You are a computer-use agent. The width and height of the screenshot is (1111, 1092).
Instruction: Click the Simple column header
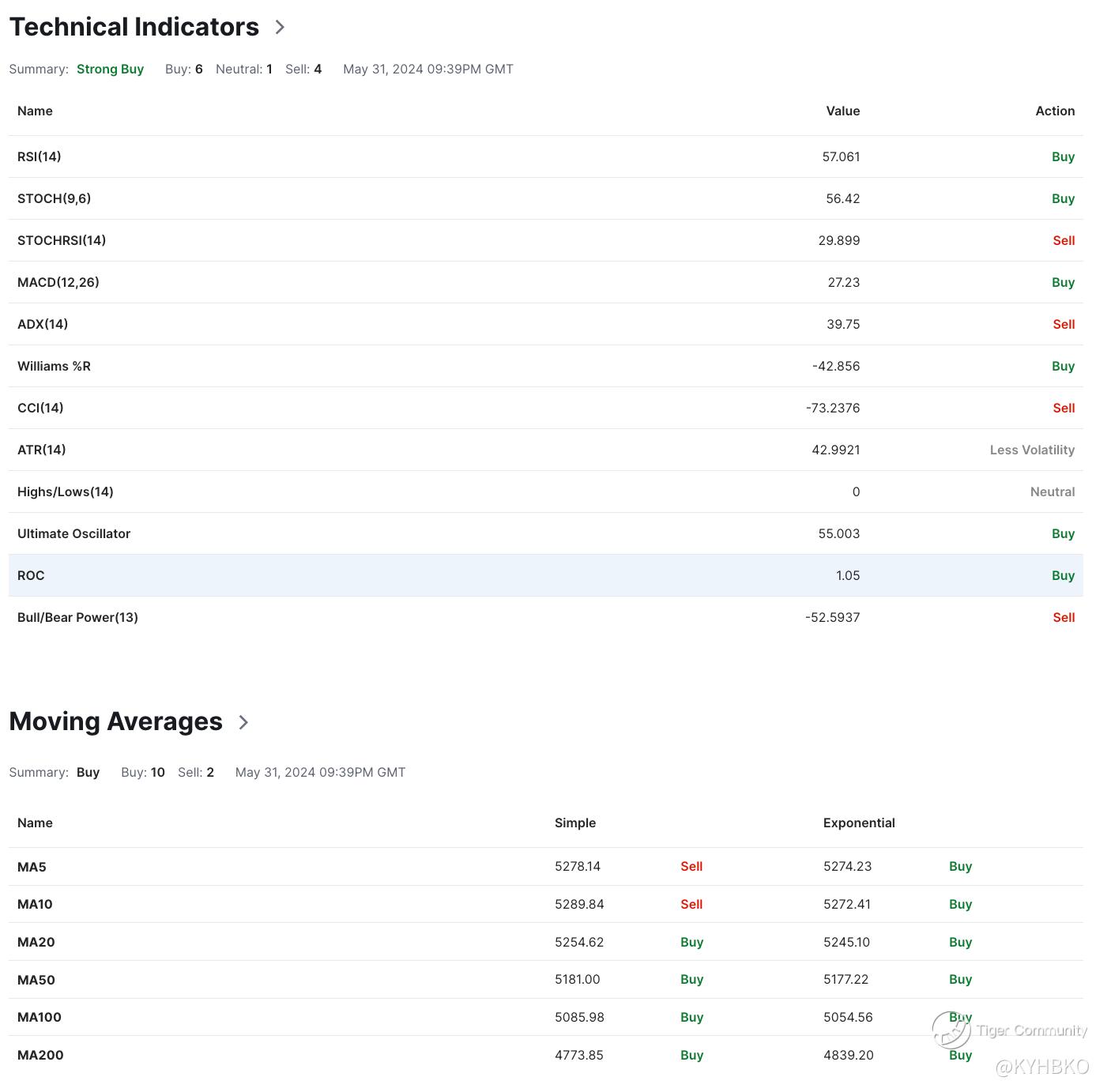point(575,823)
